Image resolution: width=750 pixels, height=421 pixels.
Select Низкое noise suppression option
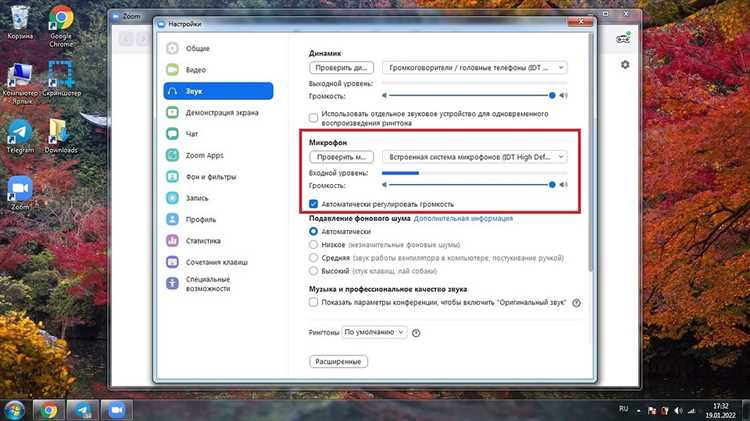[313, 244]
